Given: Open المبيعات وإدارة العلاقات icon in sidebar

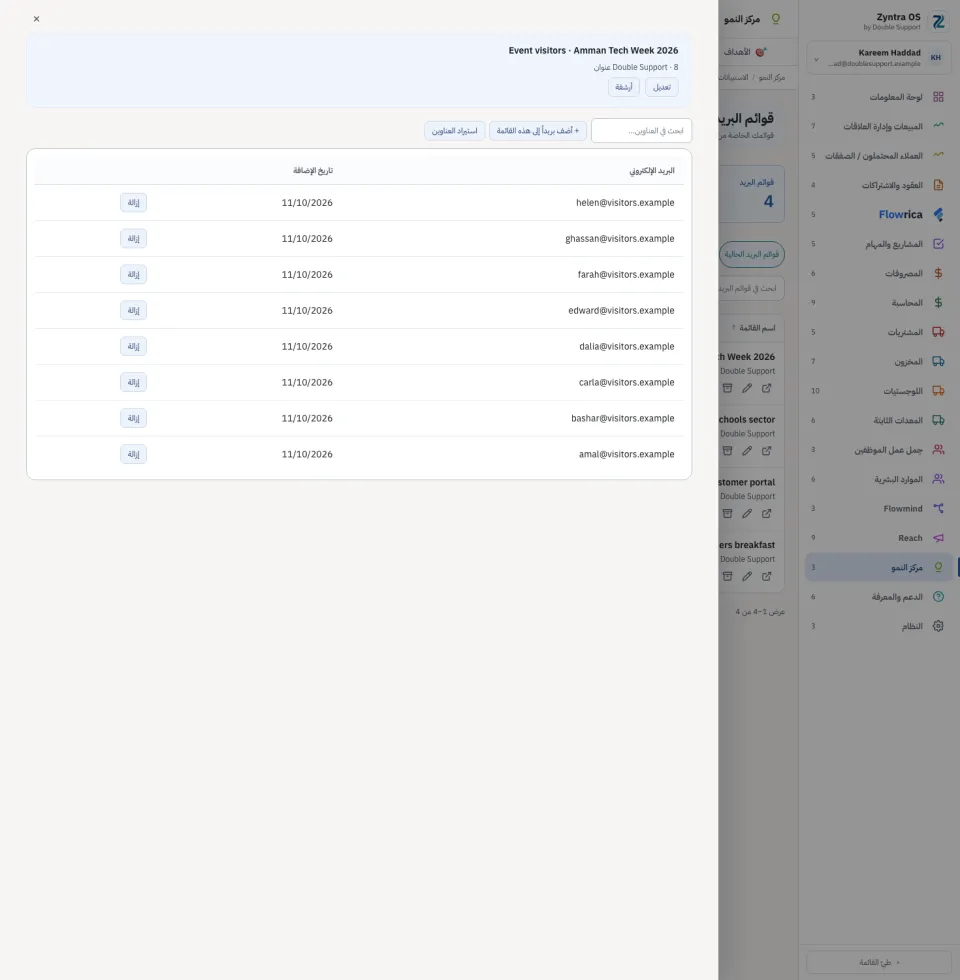Looking at the screenshot, I should tap(938, 126).
